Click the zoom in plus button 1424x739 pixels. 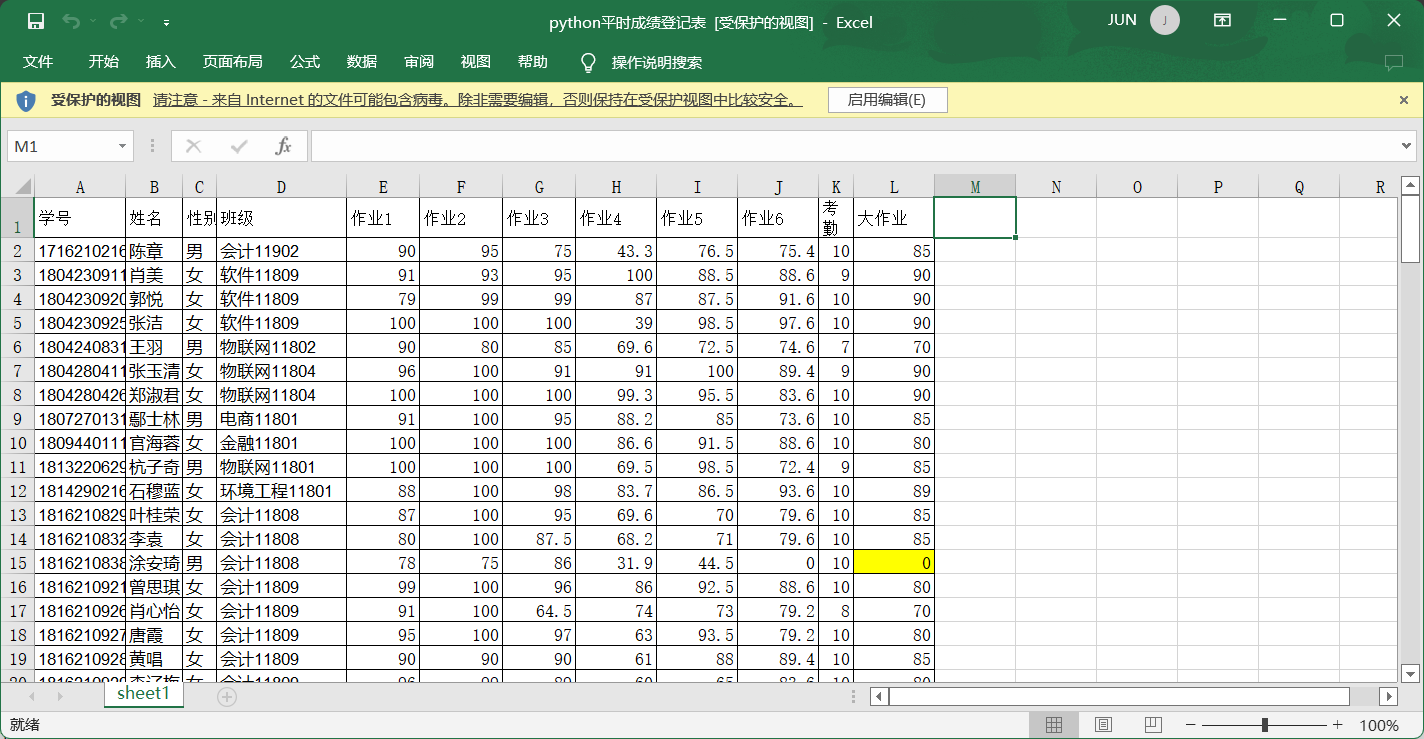(x=1337, y=725)
